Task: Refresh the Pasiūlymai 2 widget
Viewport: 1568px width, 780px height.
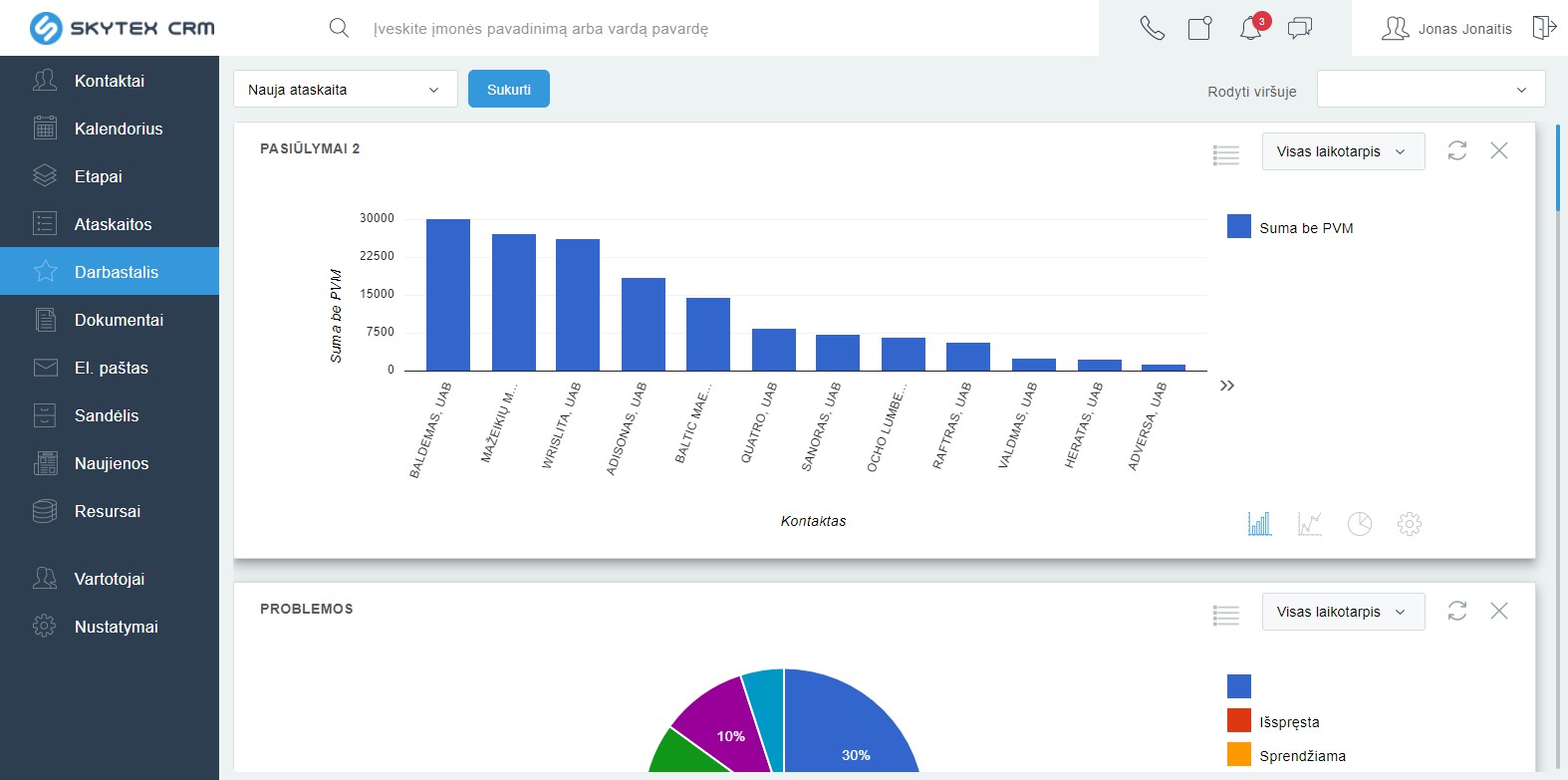Action: 1457,150
